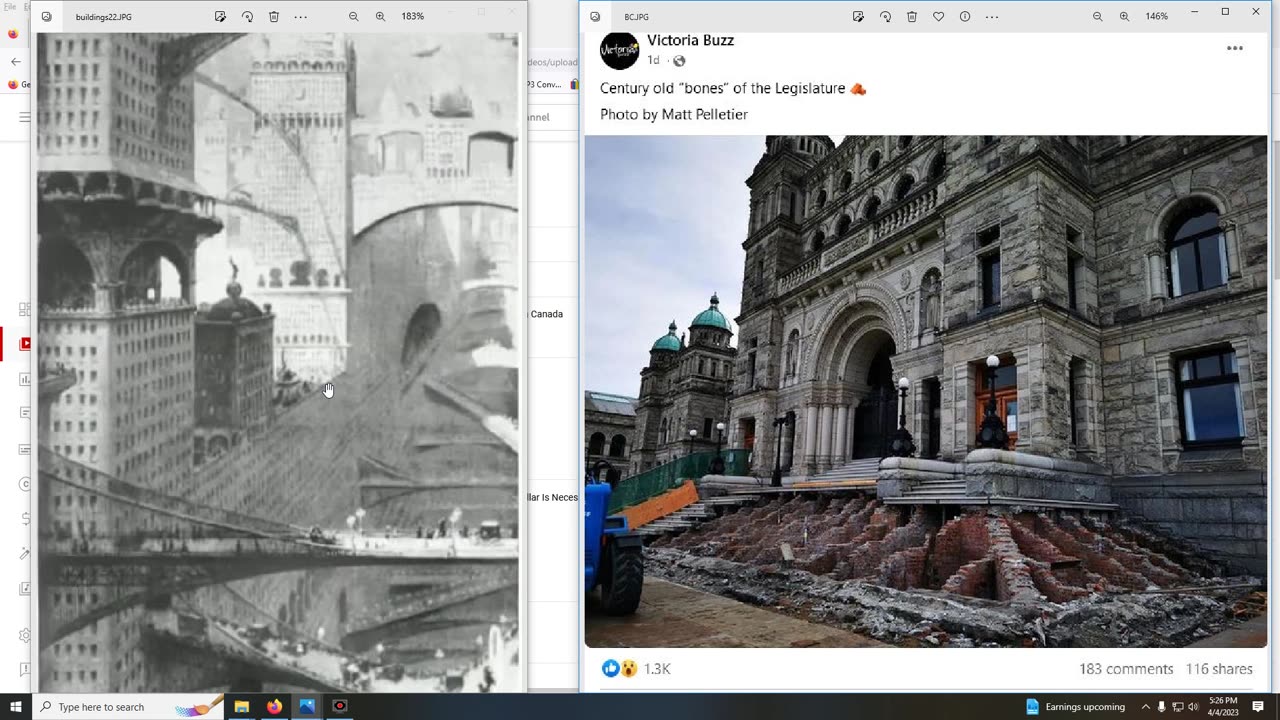Open File Explorer from taskbar
The image size is (1280, 720).
241,707
